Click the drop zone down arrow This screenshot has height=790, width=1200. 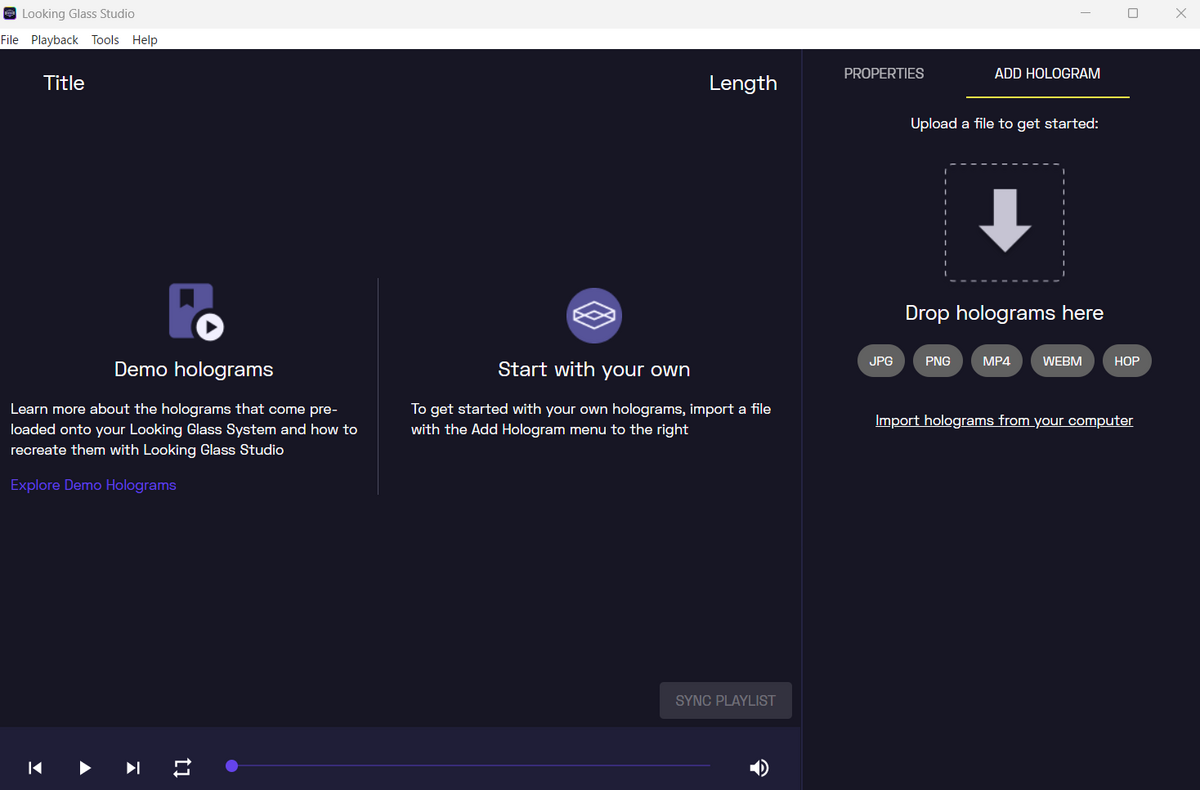[1004, 221]
